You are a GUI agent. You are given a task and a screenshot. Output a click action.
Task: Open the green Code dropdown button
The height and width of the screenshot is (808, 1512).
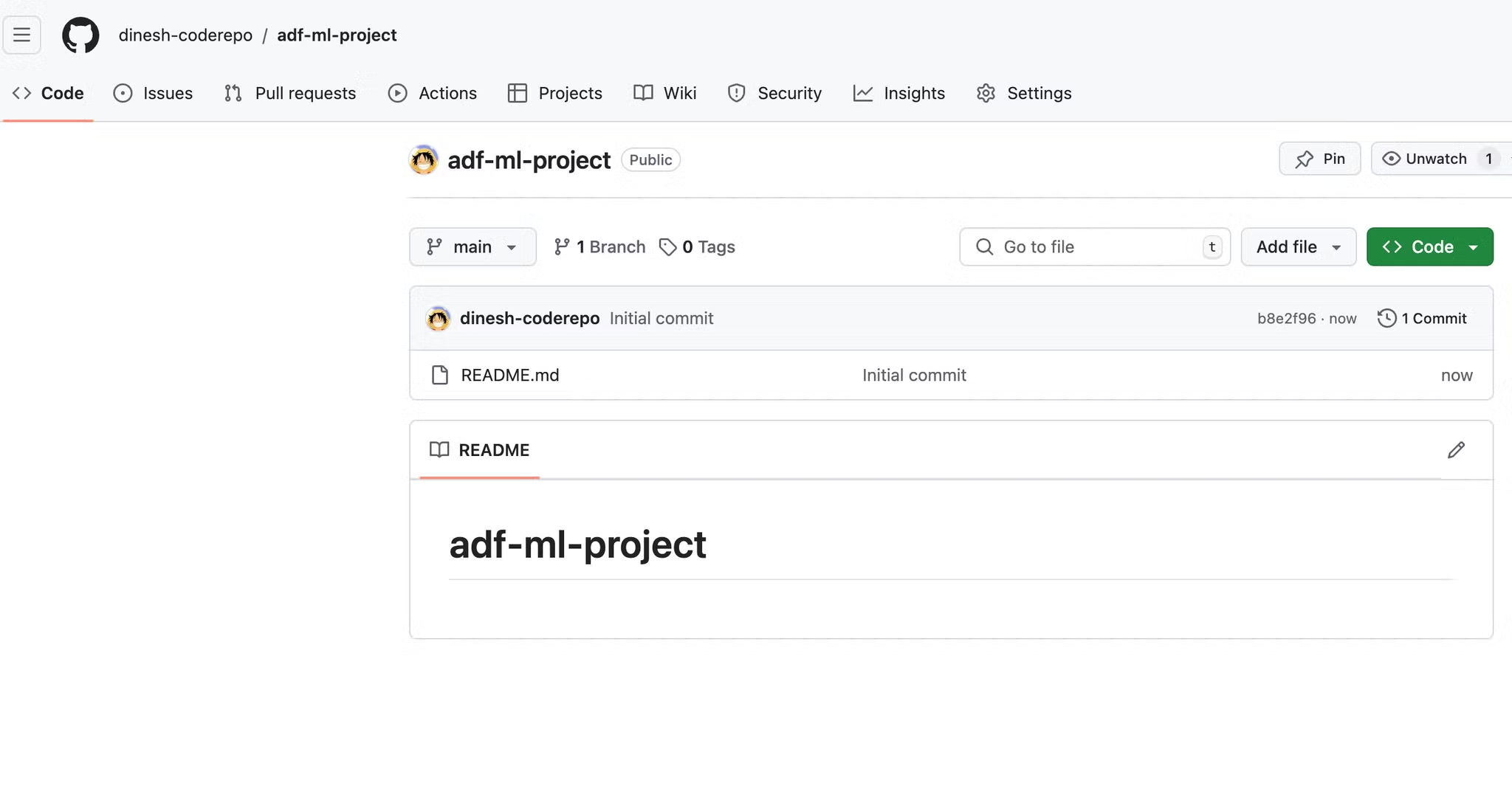(x=1429, y=246)
